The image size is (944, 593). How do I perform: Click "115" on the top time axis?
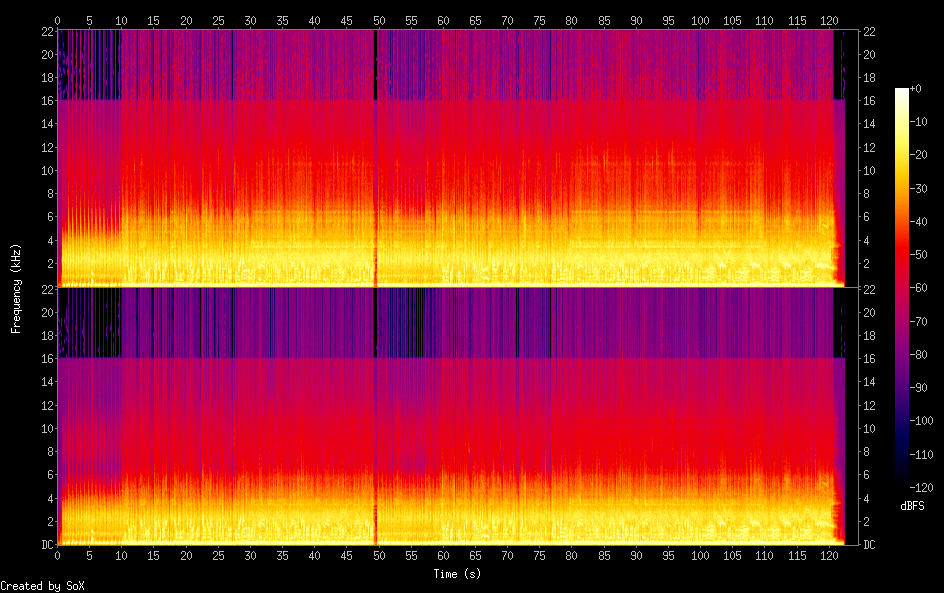797,20
